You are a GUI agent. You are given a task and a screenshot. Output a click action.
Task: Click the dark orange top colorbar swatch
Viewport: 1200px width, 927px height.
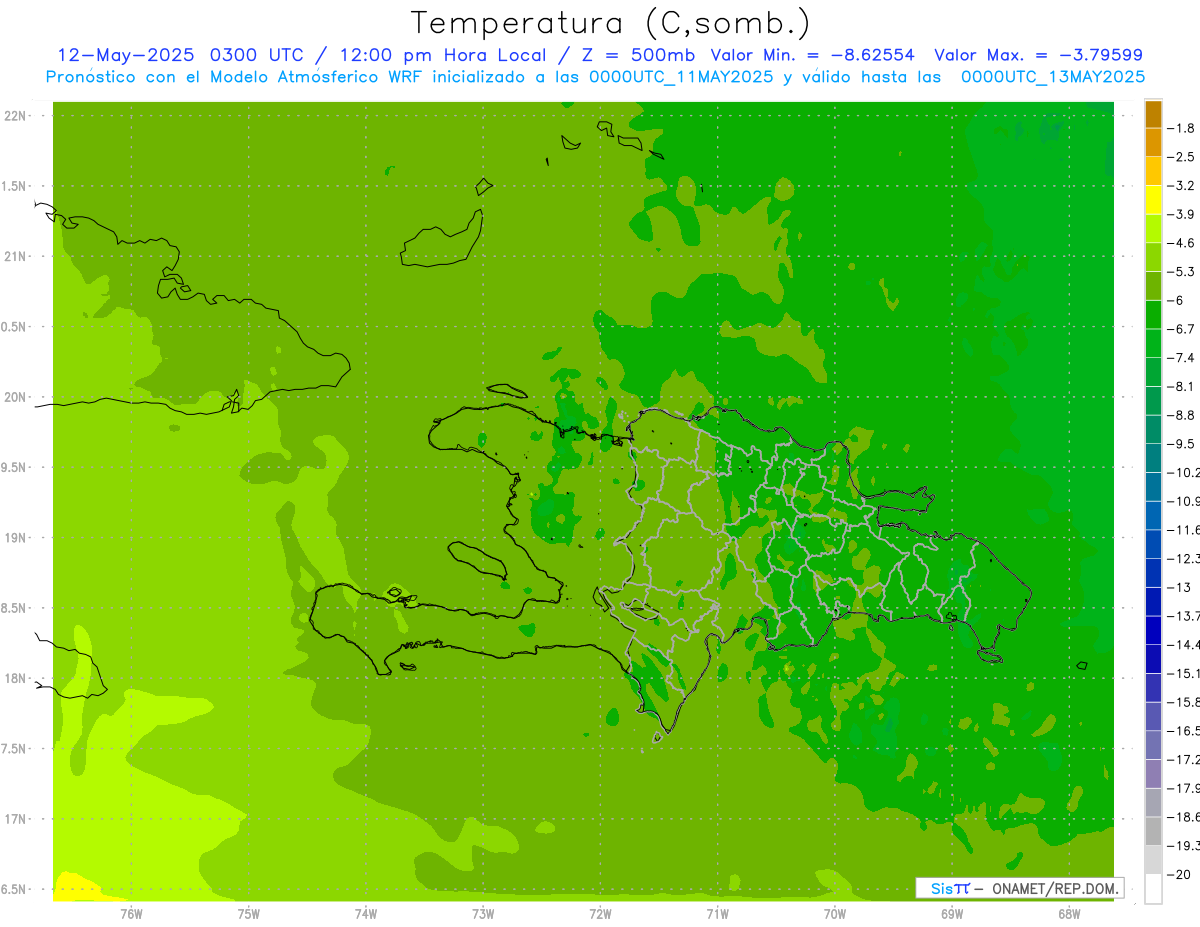(x=1153, y=115)
